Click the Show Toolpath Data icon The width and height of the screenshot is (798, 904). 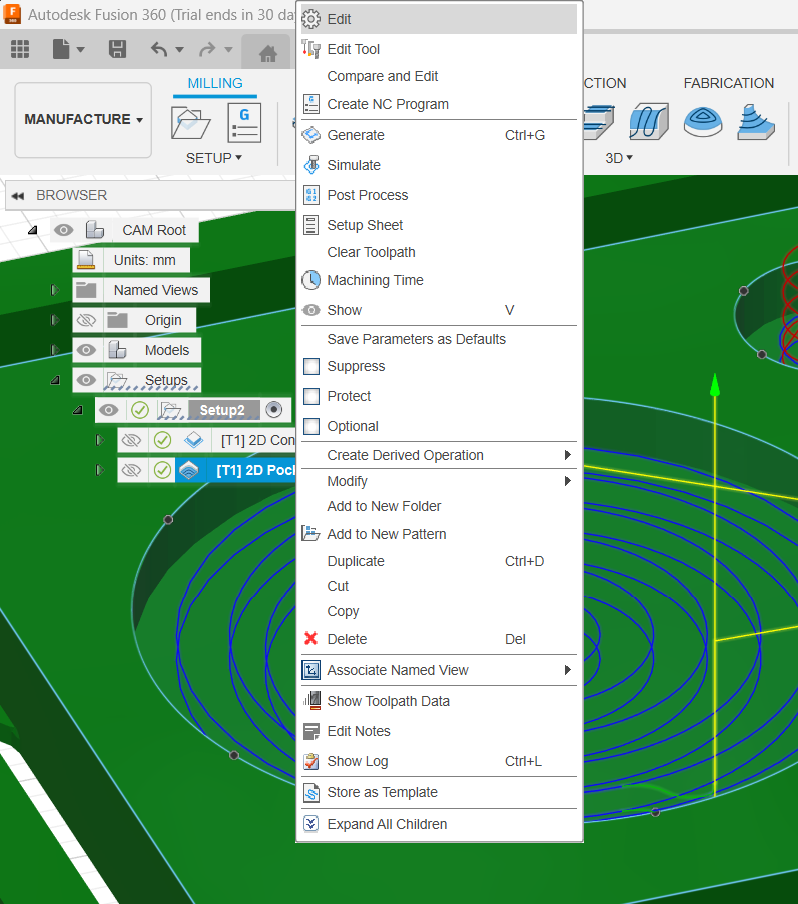coord(311,700)
